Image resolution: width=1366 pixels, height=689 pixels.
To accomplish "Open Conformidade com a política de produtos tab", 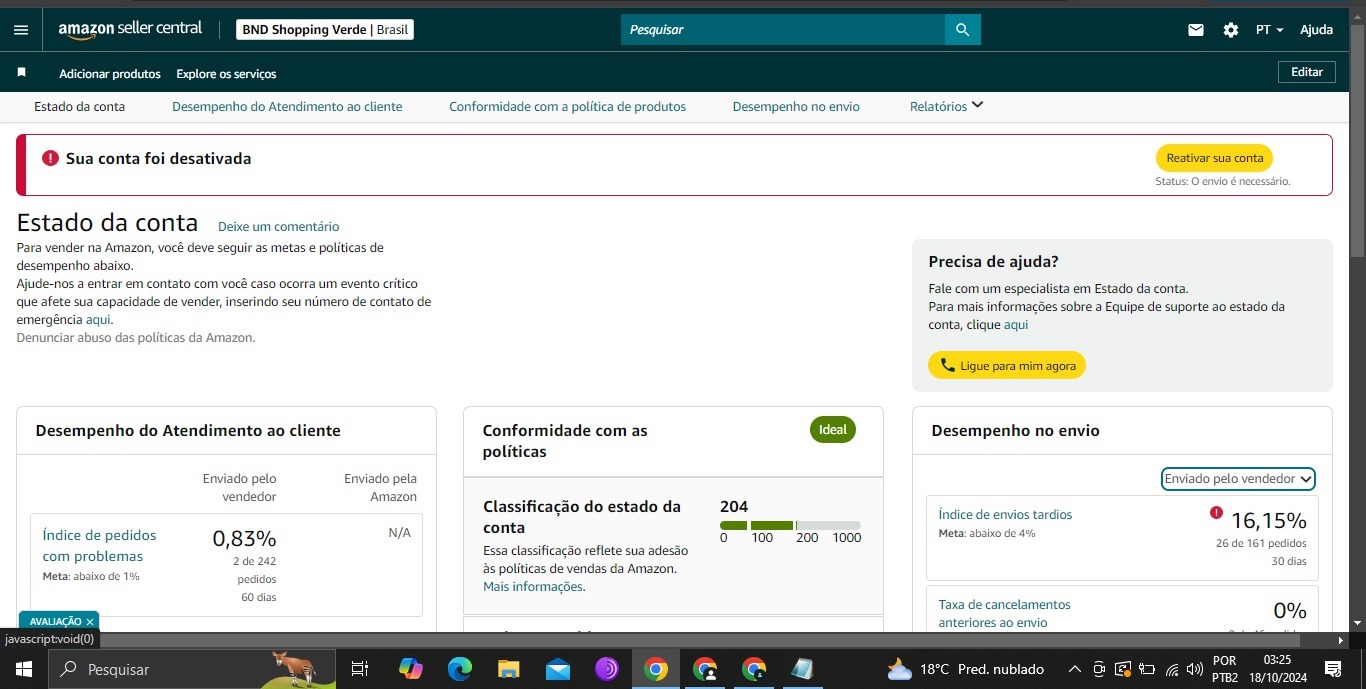I will click(567, 106).
